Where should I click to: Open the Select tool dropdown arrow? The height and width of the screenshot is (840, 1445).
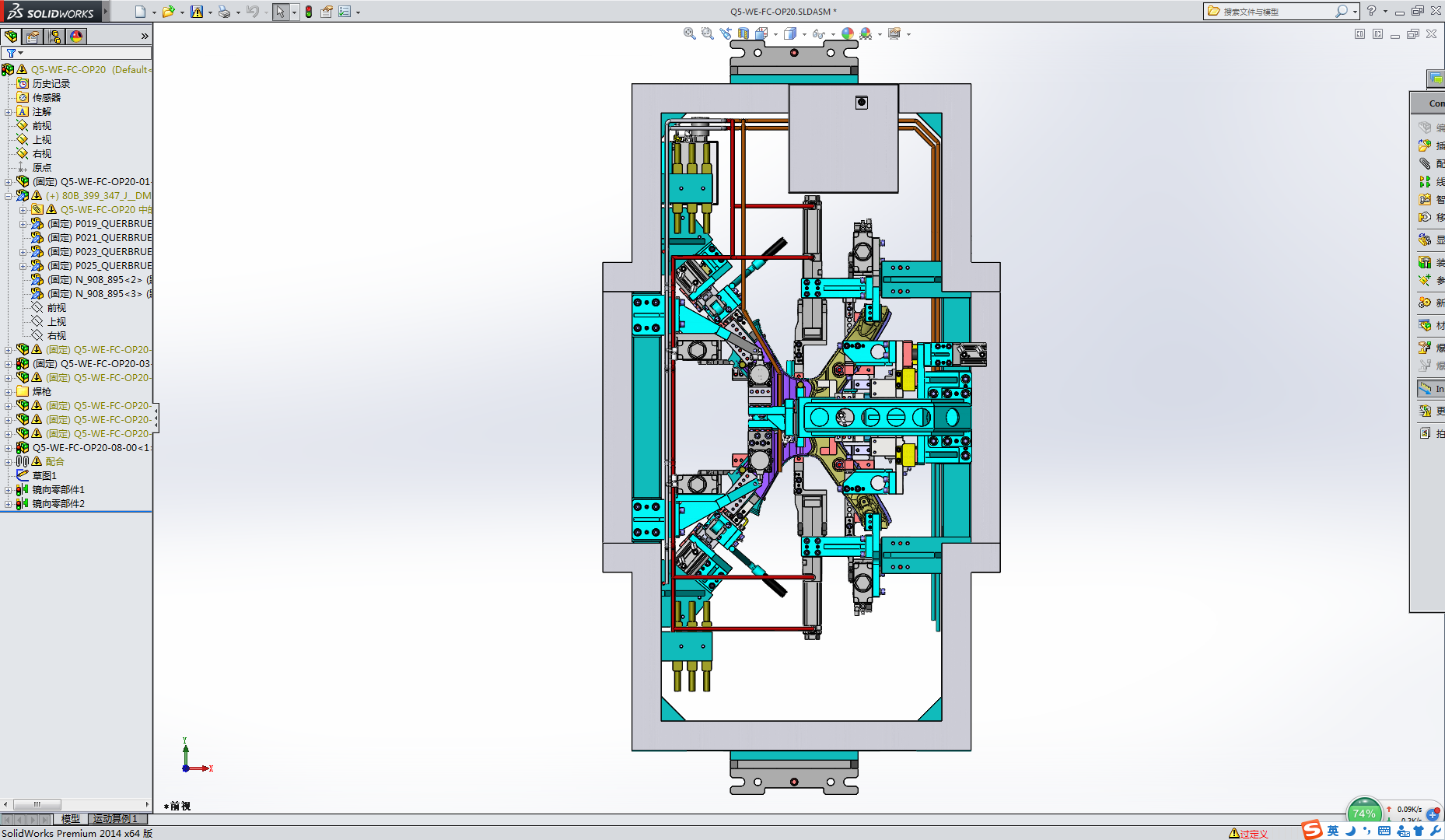click(x=294, y=12)
